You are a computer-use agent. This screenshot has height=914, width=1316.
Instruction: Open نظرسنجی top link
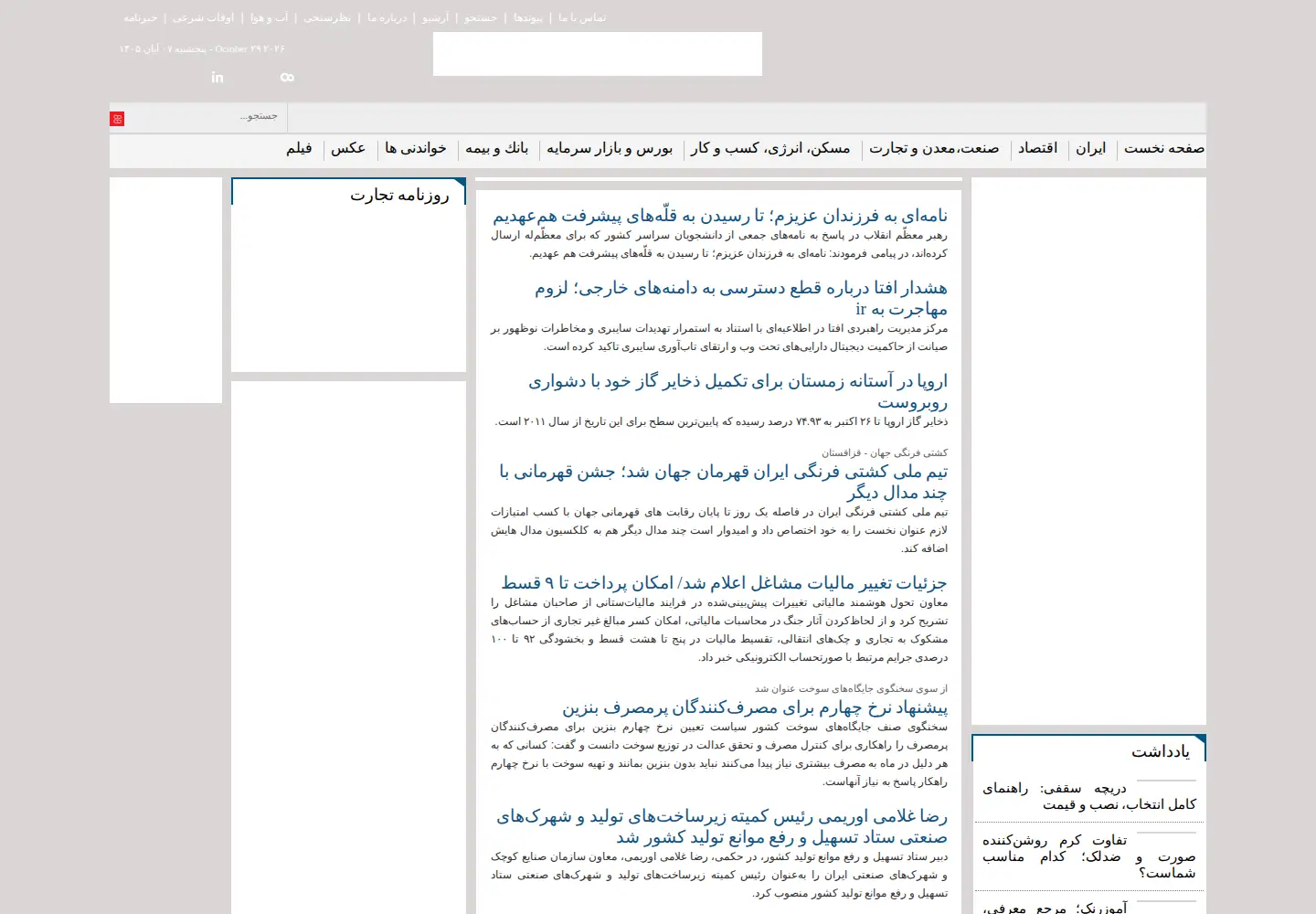pos(327,17)
